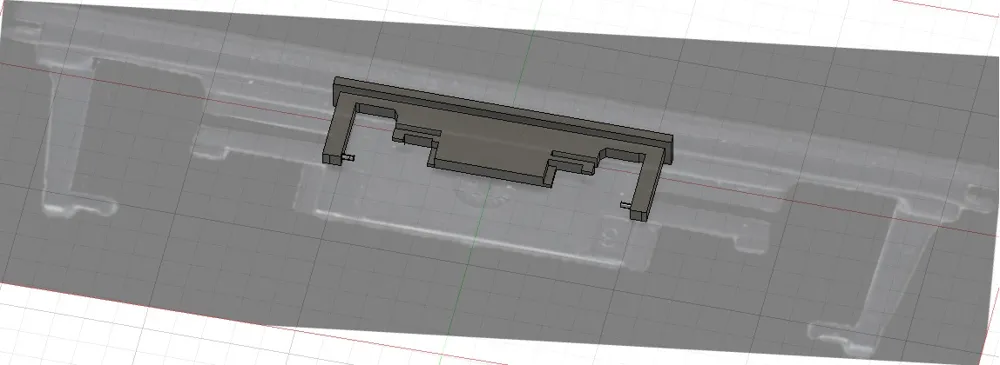This screenshot has height=365, width=1000.
Task: Select the right stepped tab under the bar
Action: tap(573, 161)
